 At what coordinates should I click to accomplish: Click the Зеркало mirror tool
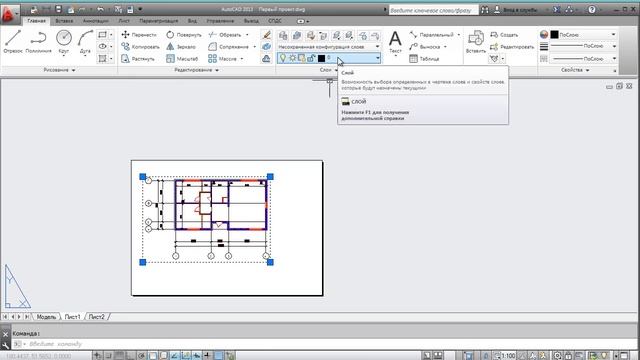(181, 47)
